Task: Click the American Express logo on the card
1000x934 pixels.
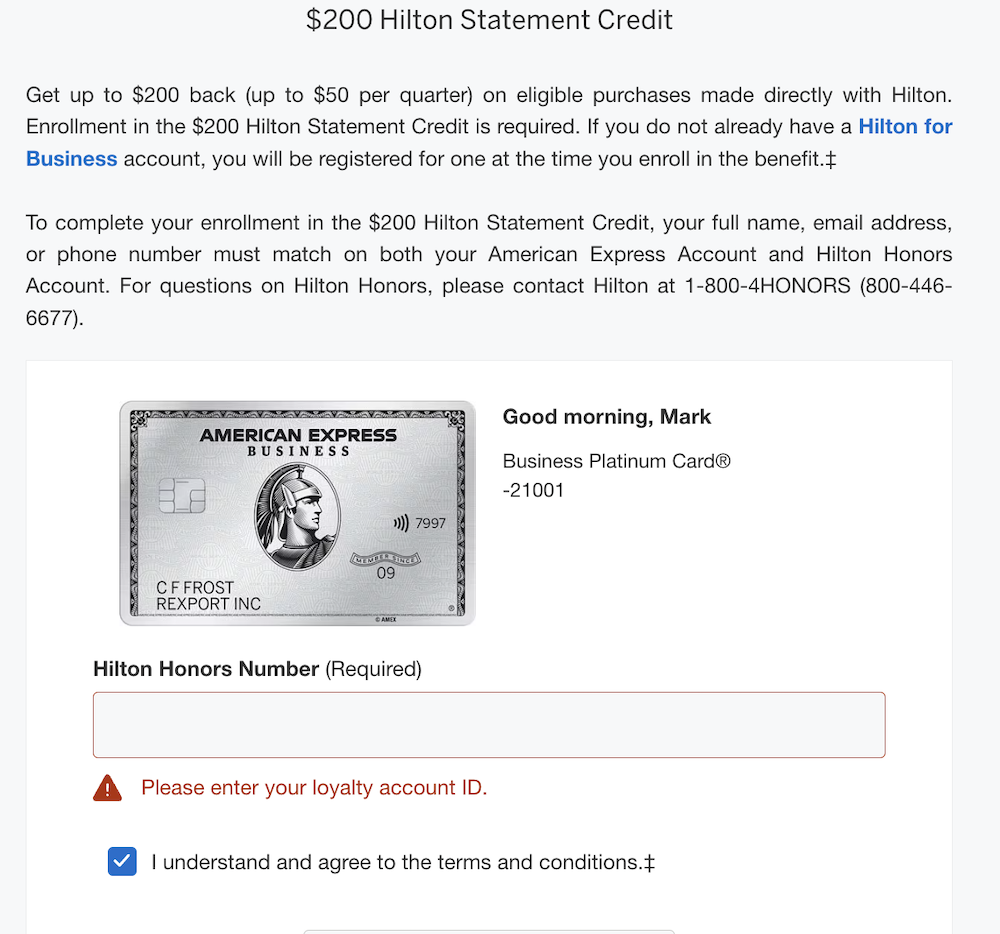Action: [x=297, y=437]
